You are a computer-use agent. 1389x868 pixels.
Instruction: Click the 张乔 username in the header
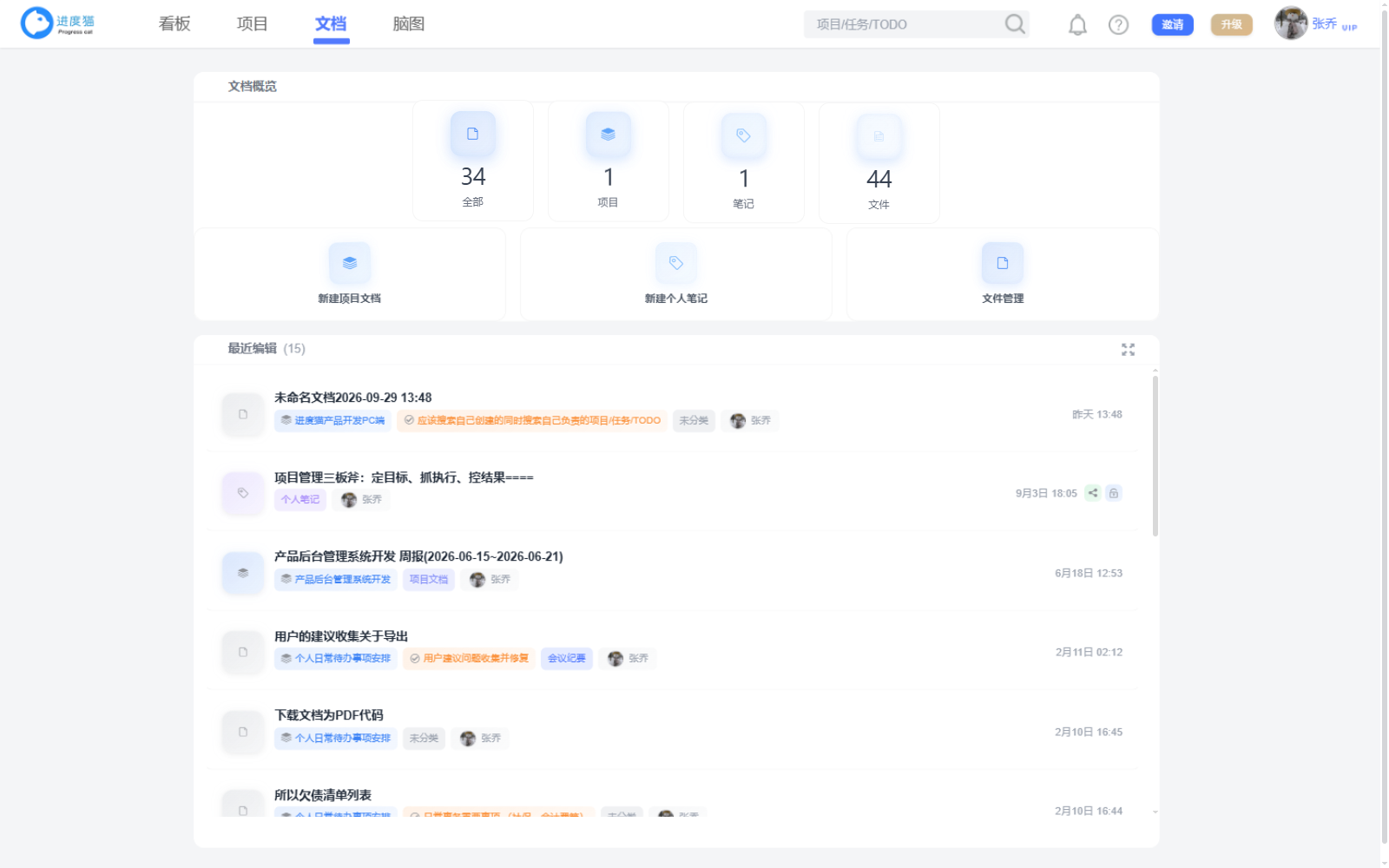(x=1325, y=24)
